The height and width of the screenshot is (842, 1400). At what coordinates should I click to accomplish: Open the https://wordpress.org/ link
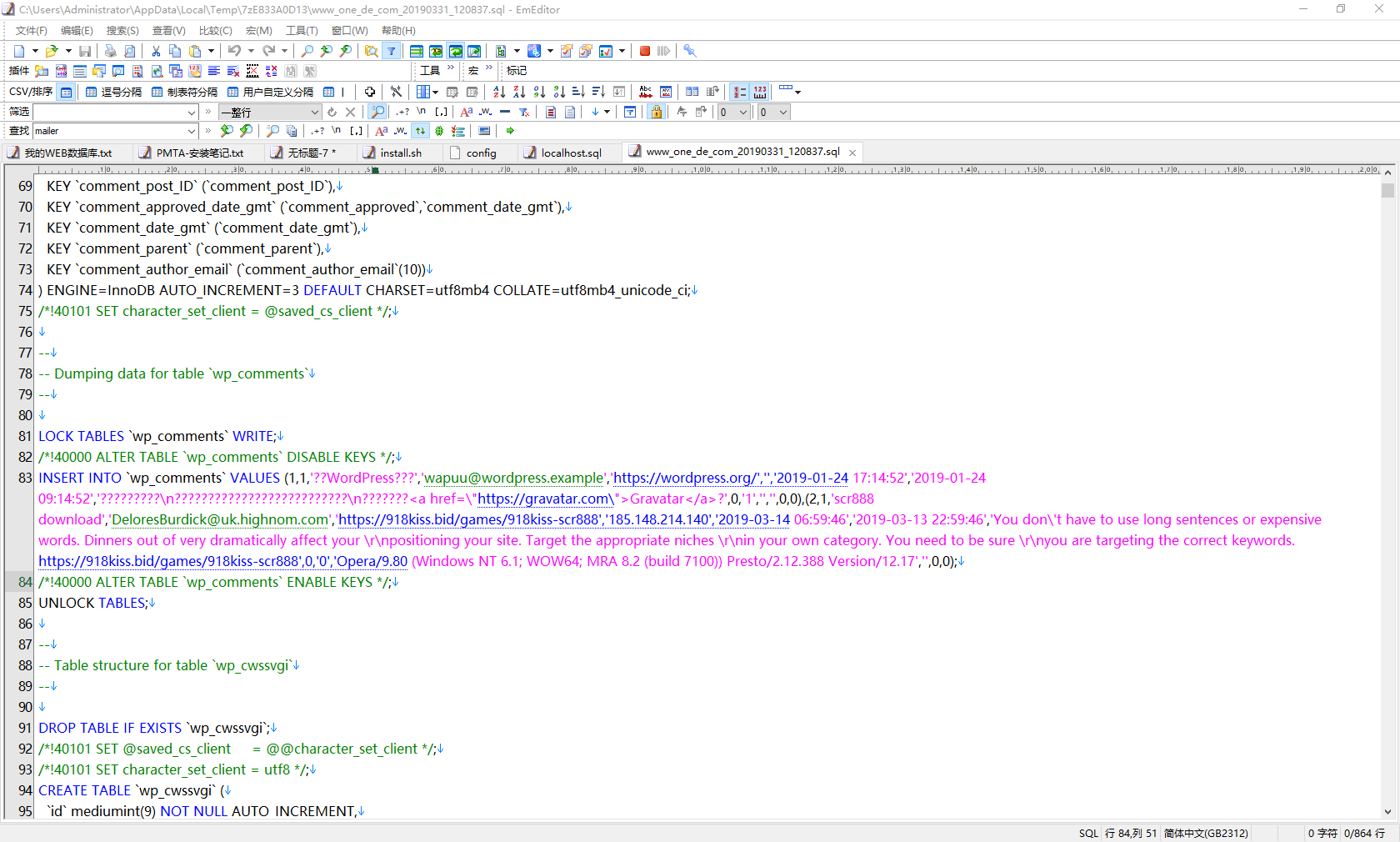685,478
